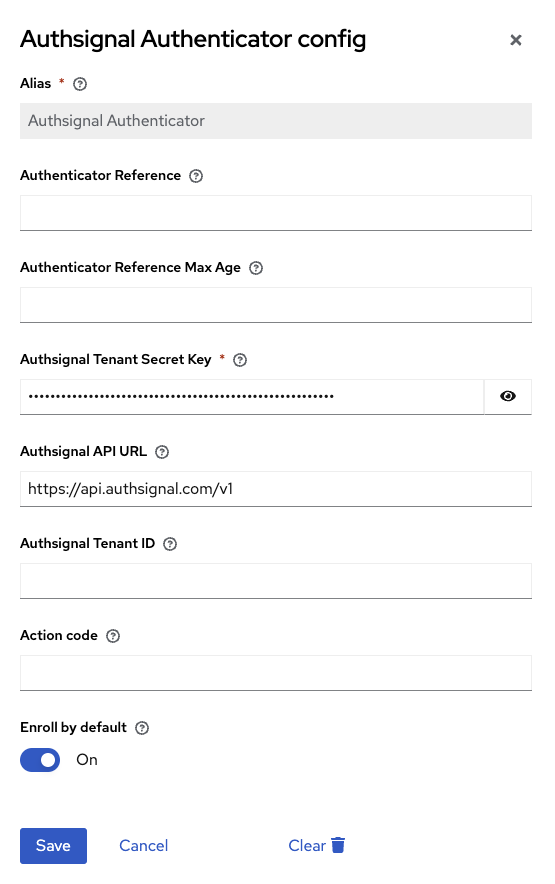Select the Authsignal API URL input
Screen dimensions: 555x884
pos(276,489)
